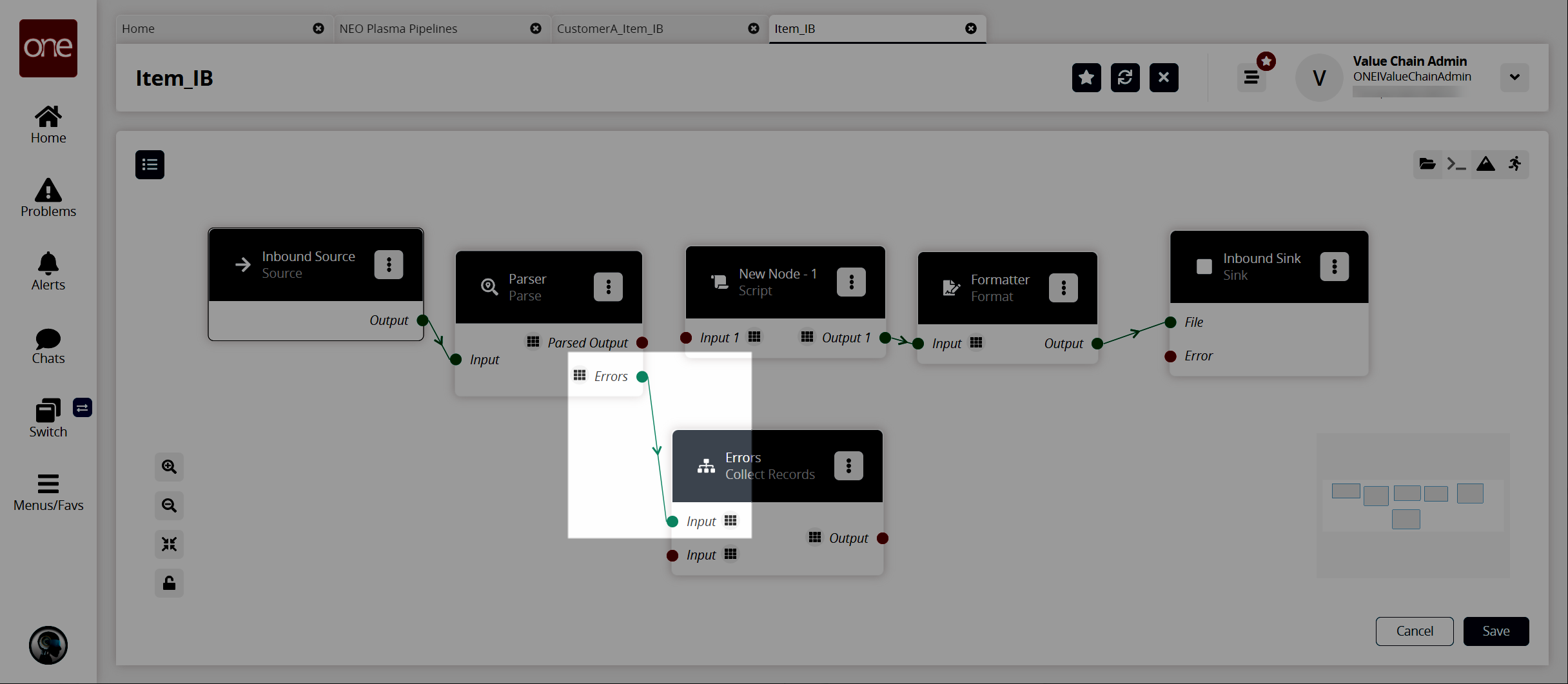Toggle the canvas lock
1568x684 pixels.
click(169, 583)
